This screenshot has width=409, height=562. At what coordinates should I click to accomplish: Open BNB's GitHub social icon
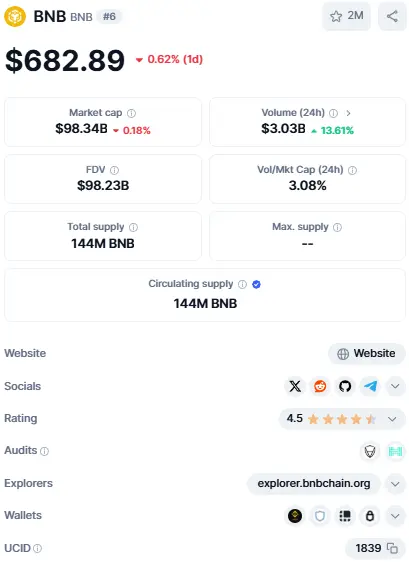(x=345, y=386)
